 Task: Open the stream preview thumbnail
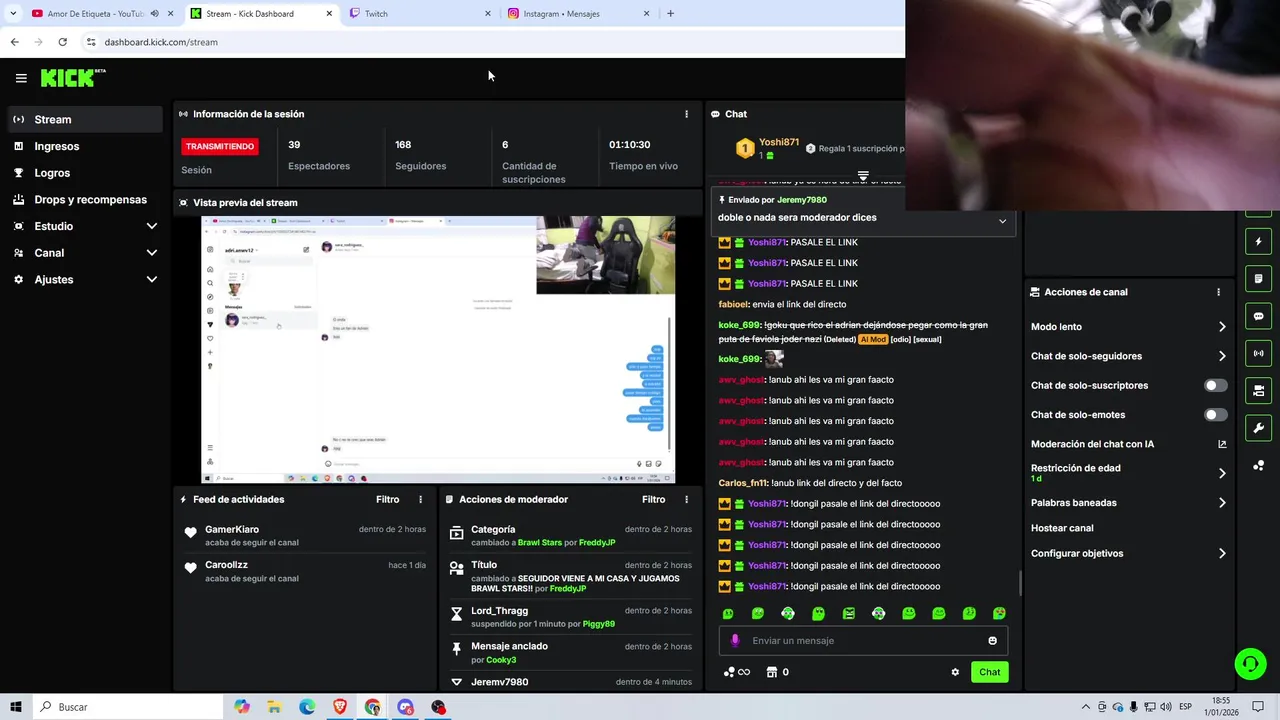point(438,350)
